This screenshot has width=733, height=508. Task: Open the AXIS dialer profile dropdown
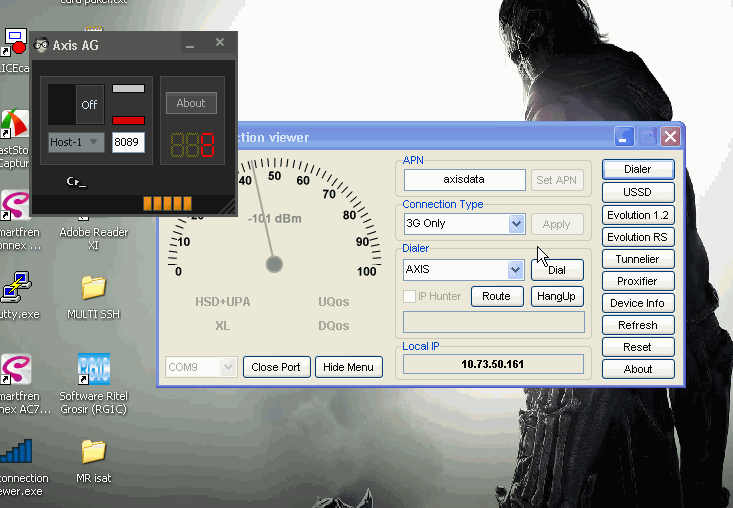[x=515, y=270]
